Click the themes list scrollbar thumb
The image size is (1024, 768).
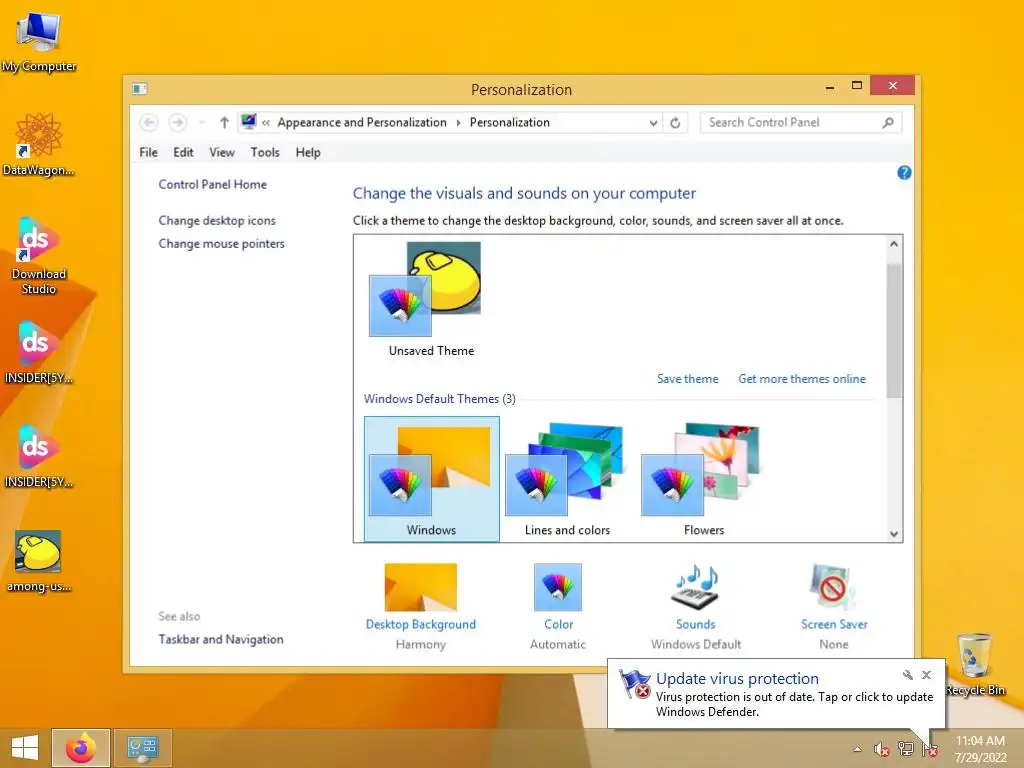894,330
